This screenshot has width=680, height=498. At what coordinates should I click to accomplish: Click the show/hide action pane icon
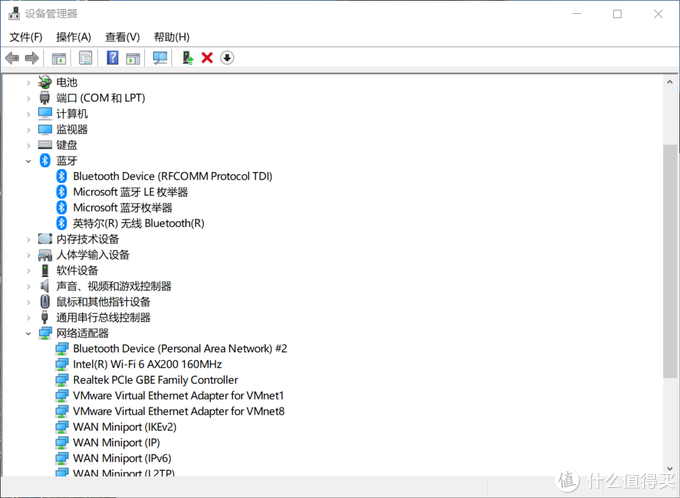tap(133, 58)
